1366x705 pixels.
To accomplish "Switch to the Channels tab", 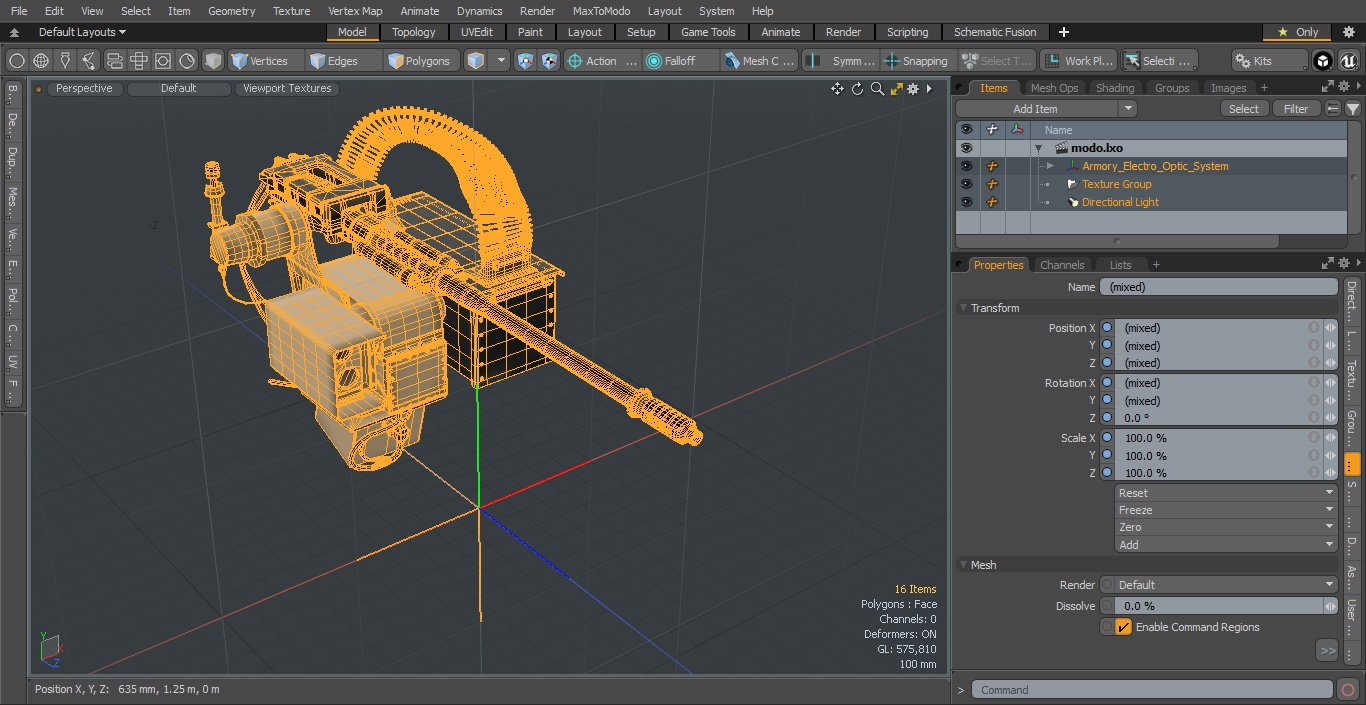I will point(1061,265).
